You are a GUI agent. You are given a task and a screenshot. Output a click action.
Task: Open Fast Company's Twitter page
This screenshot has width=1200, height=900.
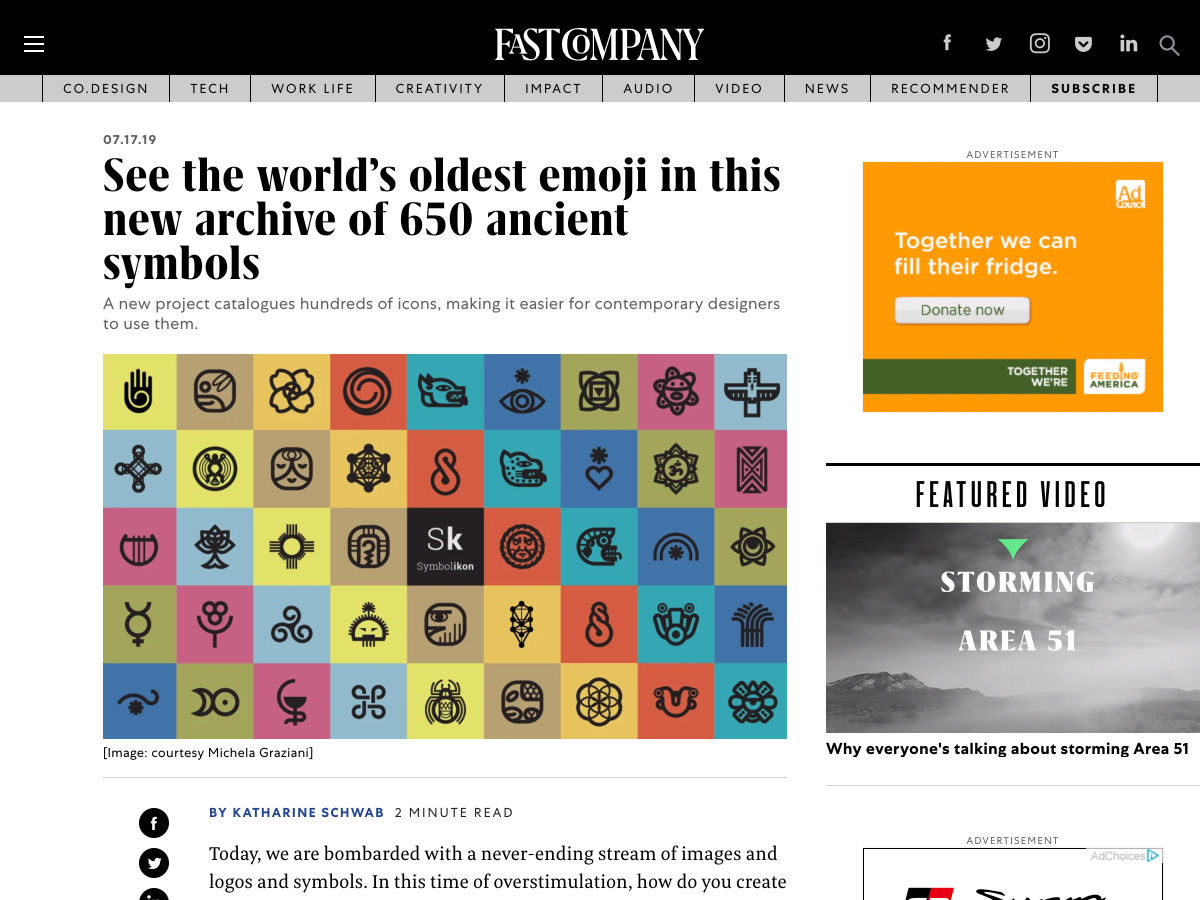[x=993, y=44]
